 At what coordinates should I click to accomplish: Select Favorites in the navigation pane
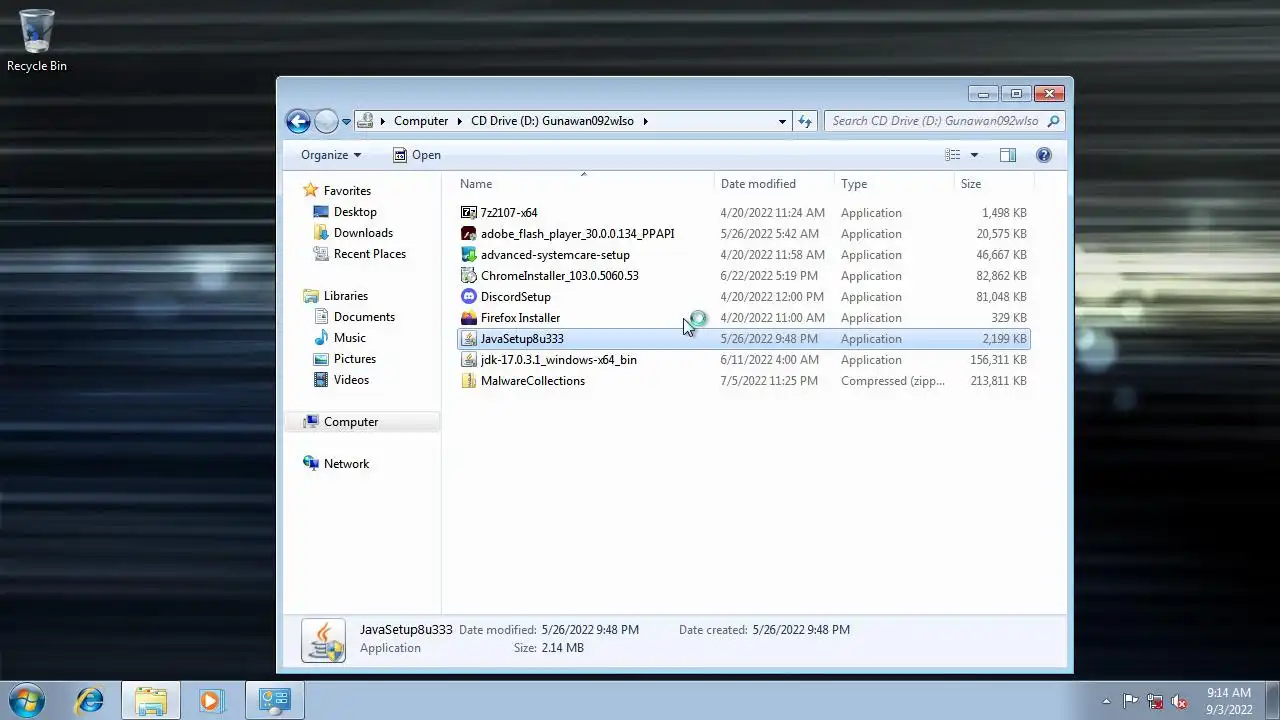tap(347, 191)
